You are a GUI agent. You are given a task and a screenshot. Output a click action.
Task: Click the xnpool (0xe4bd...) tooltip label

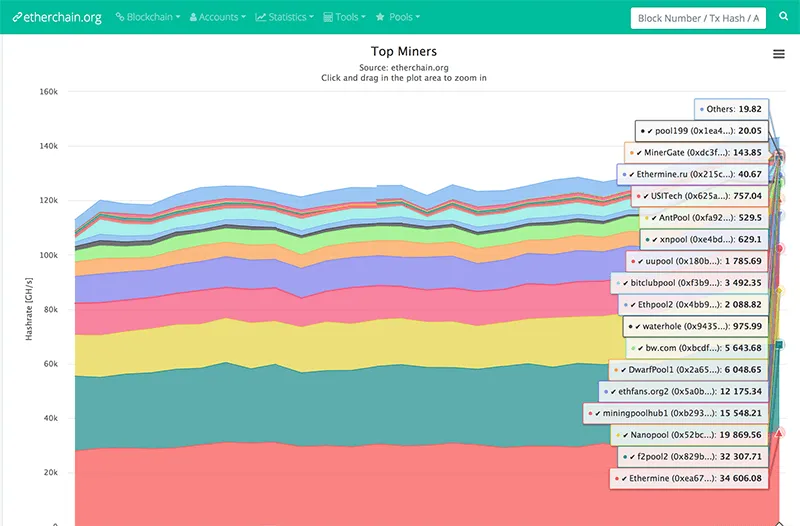704,239
